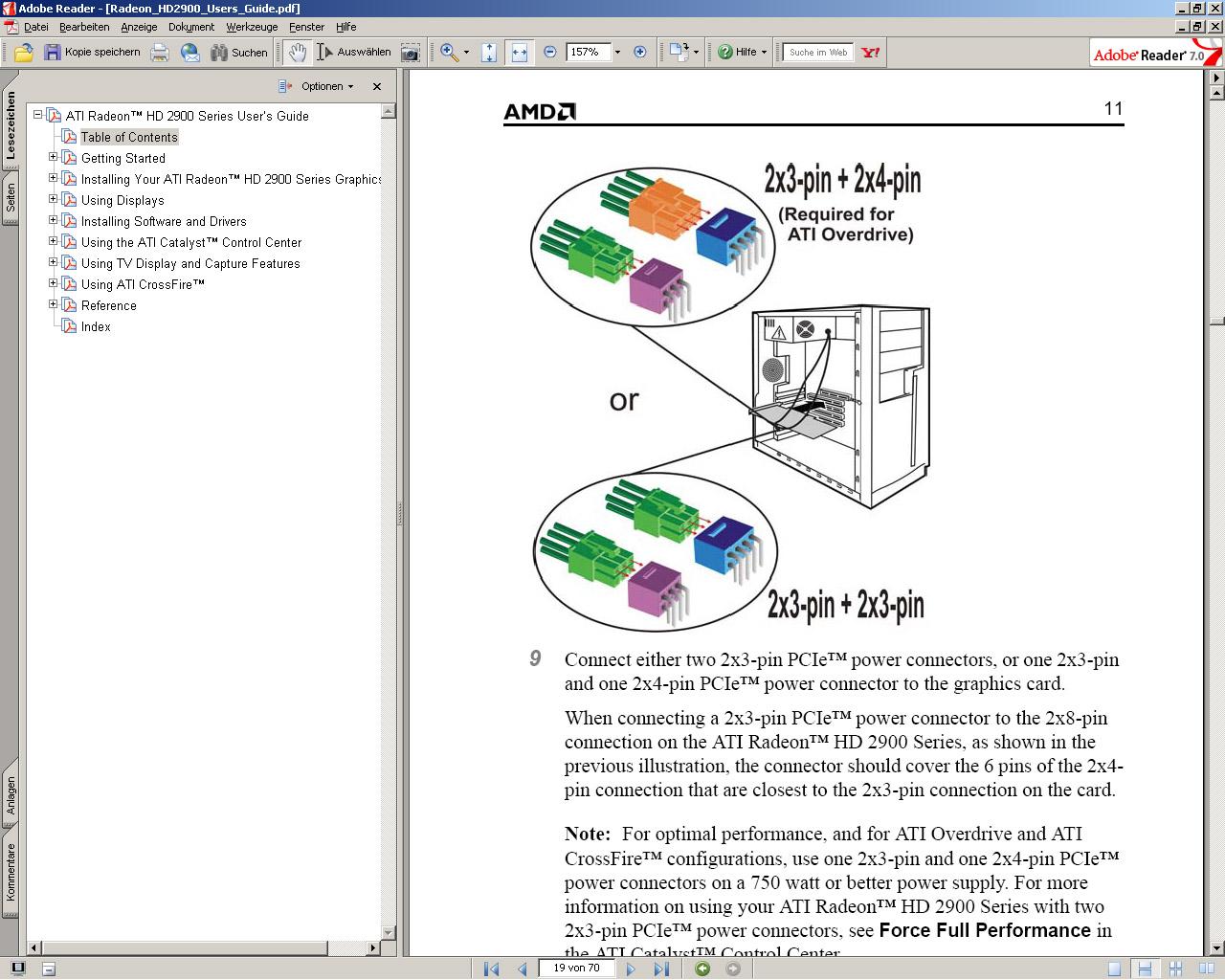Open the zoom percentage dropdown
Viewport: 1225px width, 980px height.
[617, 53]
